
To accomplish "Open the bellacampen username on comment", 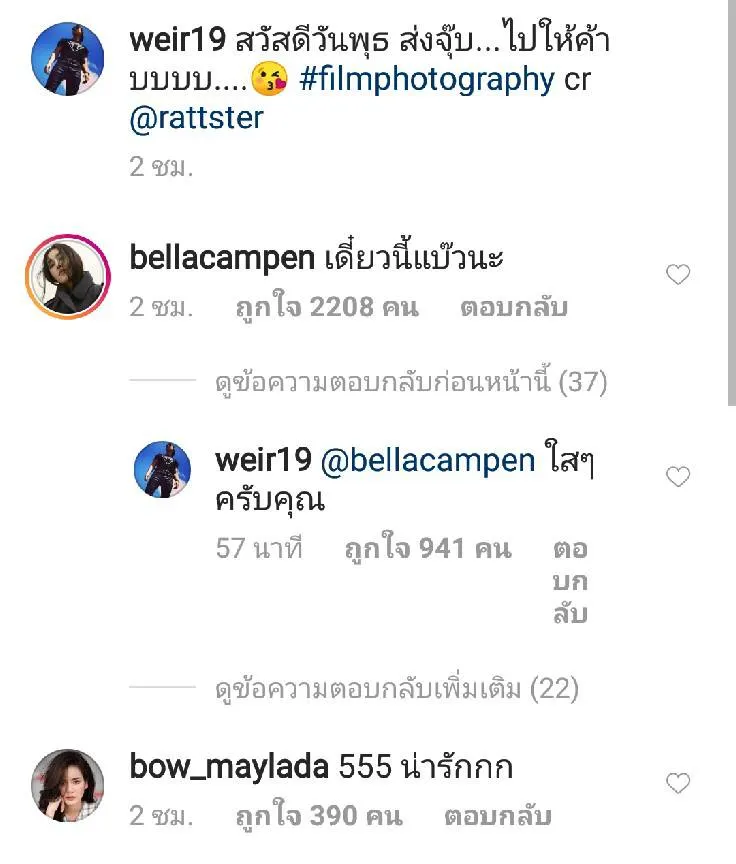I will tap(222, 258).
